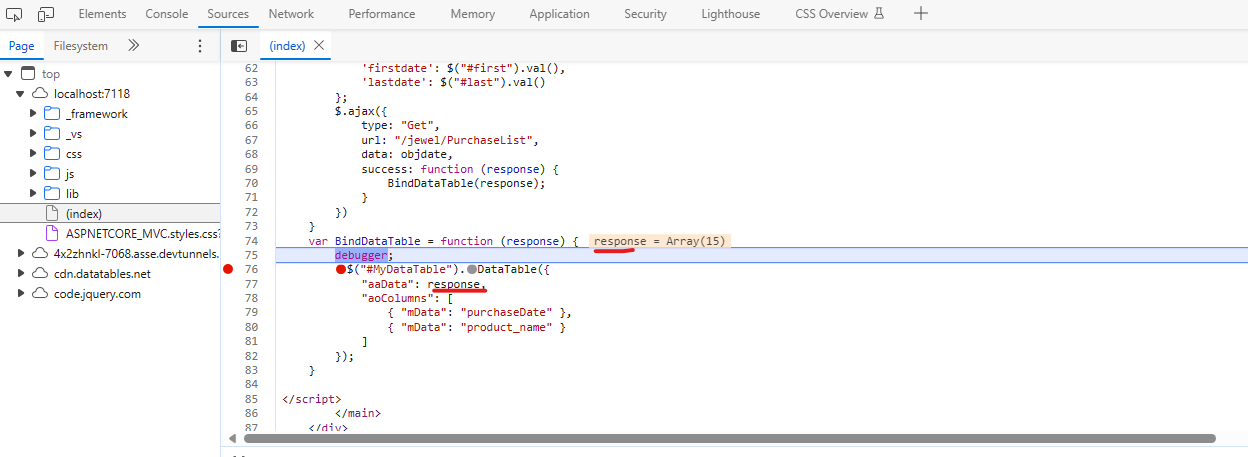
Task: Open the Application tab
Action: [x=560, y=14]
